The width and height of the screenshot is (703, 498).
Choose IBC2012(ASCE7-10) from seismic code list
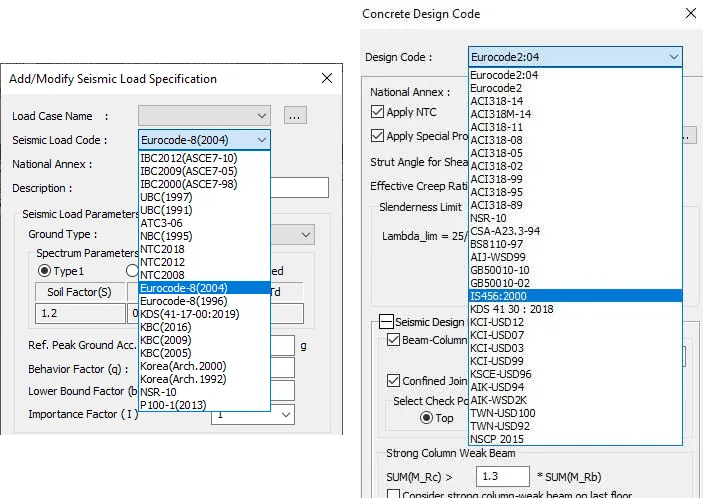[204, 158]
